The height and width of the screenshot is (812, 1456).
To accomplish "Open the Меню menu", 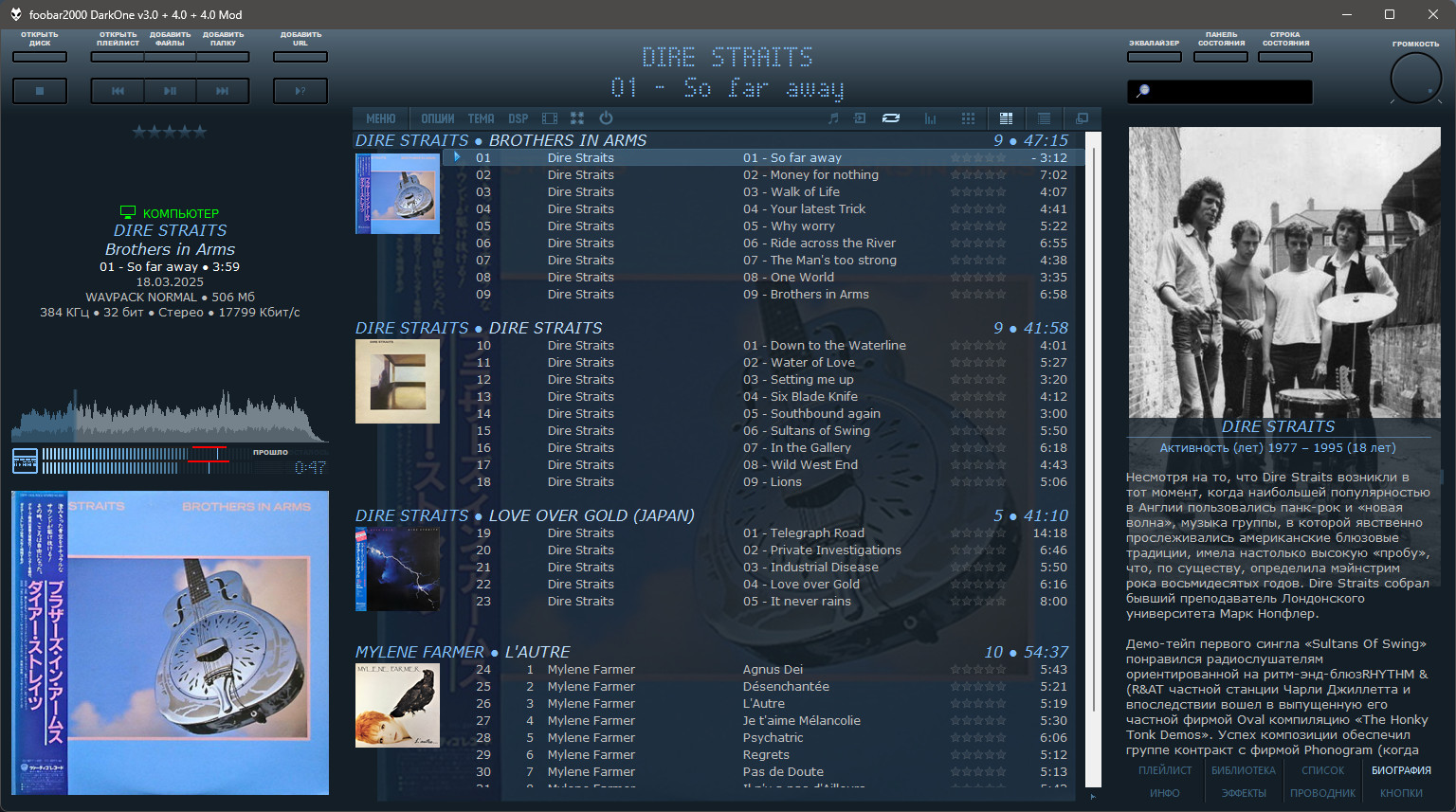I will pos(381,118).
